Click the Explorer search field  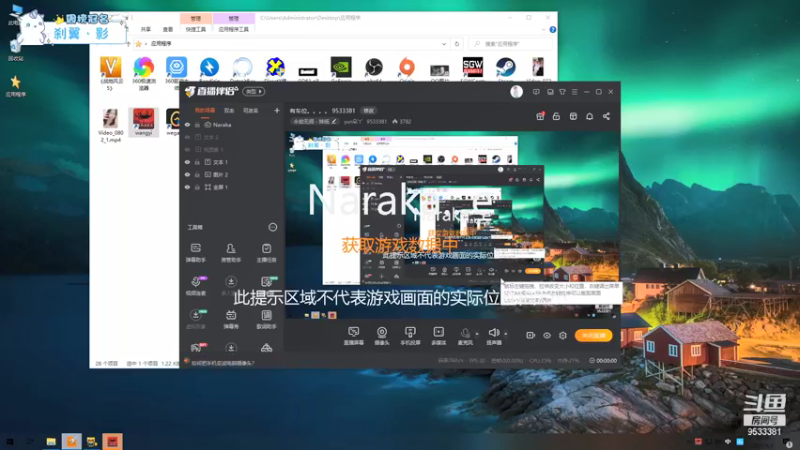coord(510,44)
